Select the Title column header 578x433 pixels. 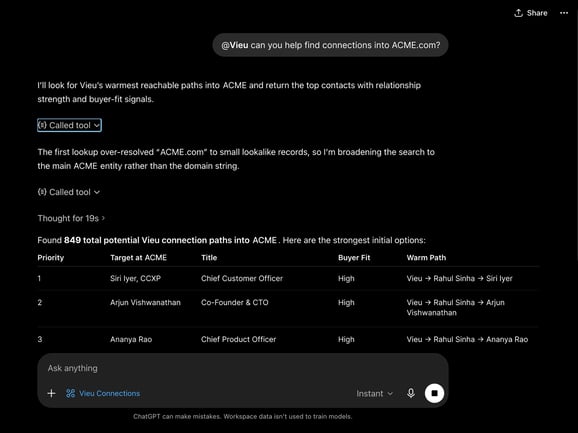pyautogui.click(x=209, y=258)
